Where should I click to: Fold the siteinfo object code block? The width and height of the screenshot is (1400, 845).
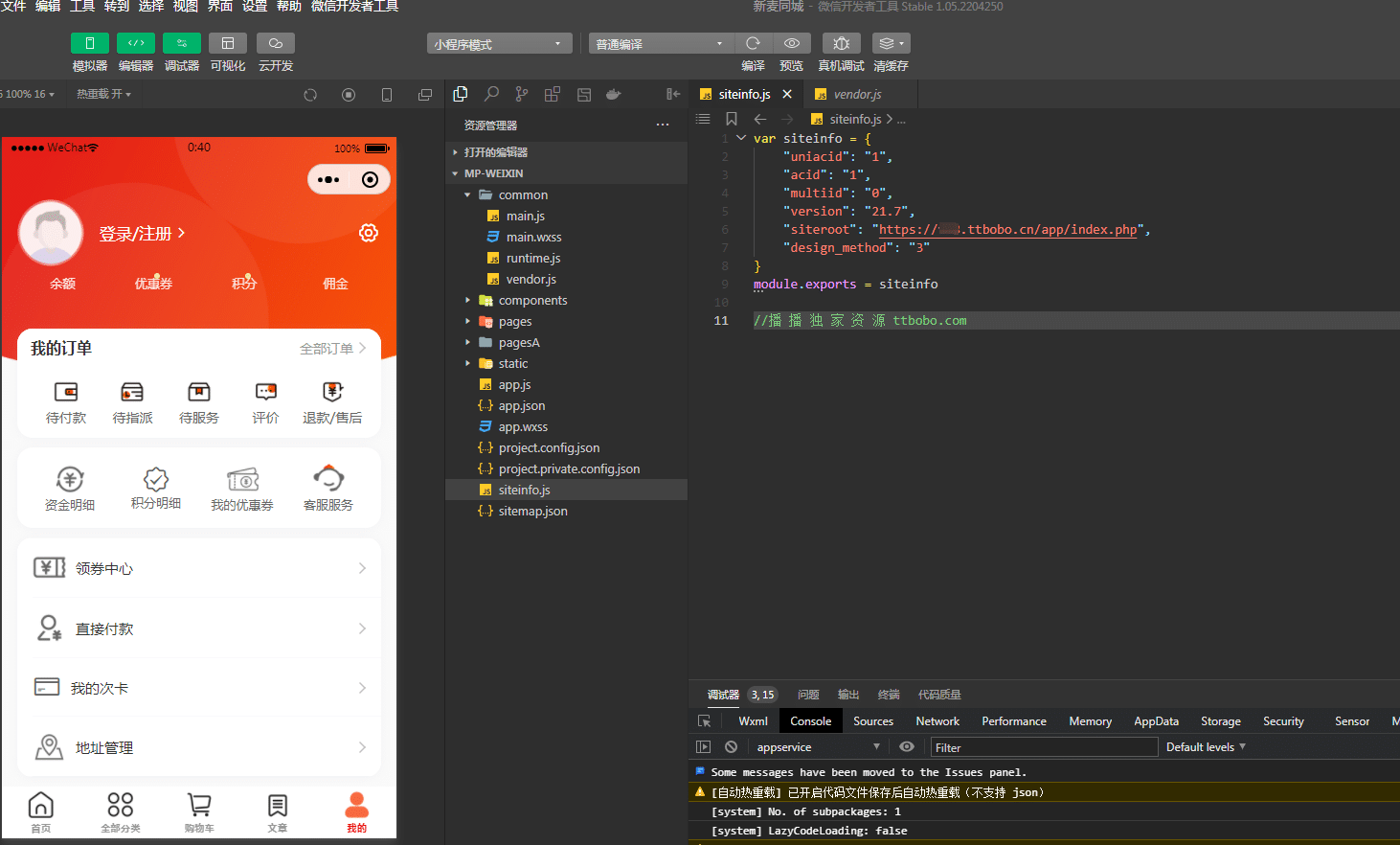point(741,138)
